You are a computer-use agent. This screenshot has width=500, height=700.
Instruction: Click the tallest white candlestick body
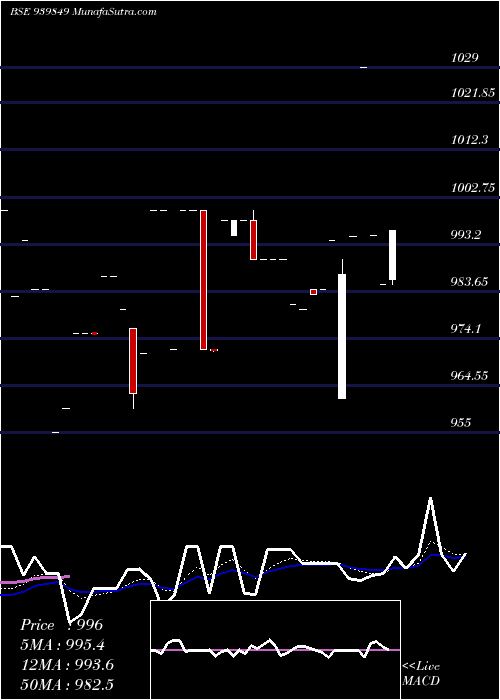click(342, 336)
